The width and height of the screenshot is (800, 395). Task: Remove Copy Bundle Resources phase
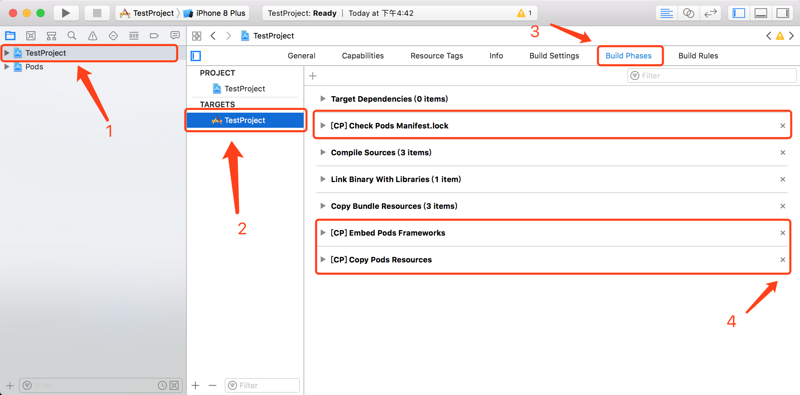point(783,206)
